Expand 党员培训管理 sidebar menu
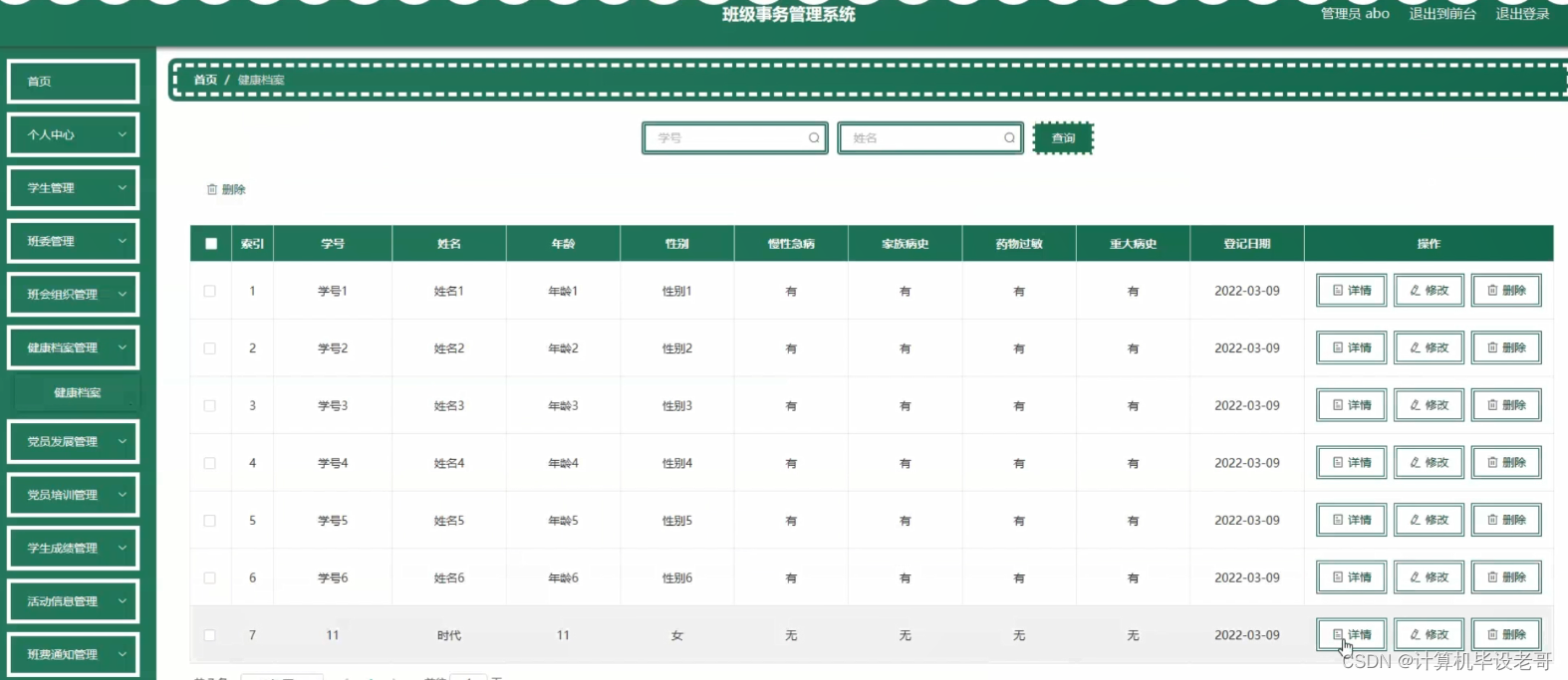This screenshot has width=1568, height=680. pyautogui.click(x=73, y=495)
